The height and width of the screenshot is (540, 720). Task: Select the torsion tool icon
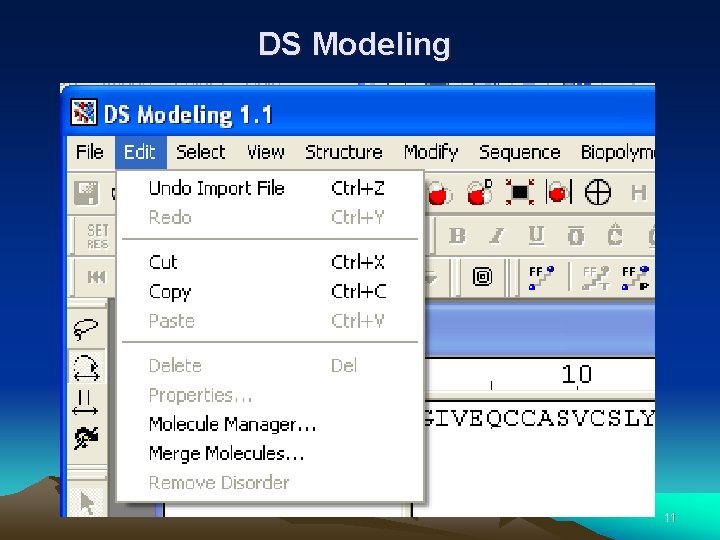86,437
